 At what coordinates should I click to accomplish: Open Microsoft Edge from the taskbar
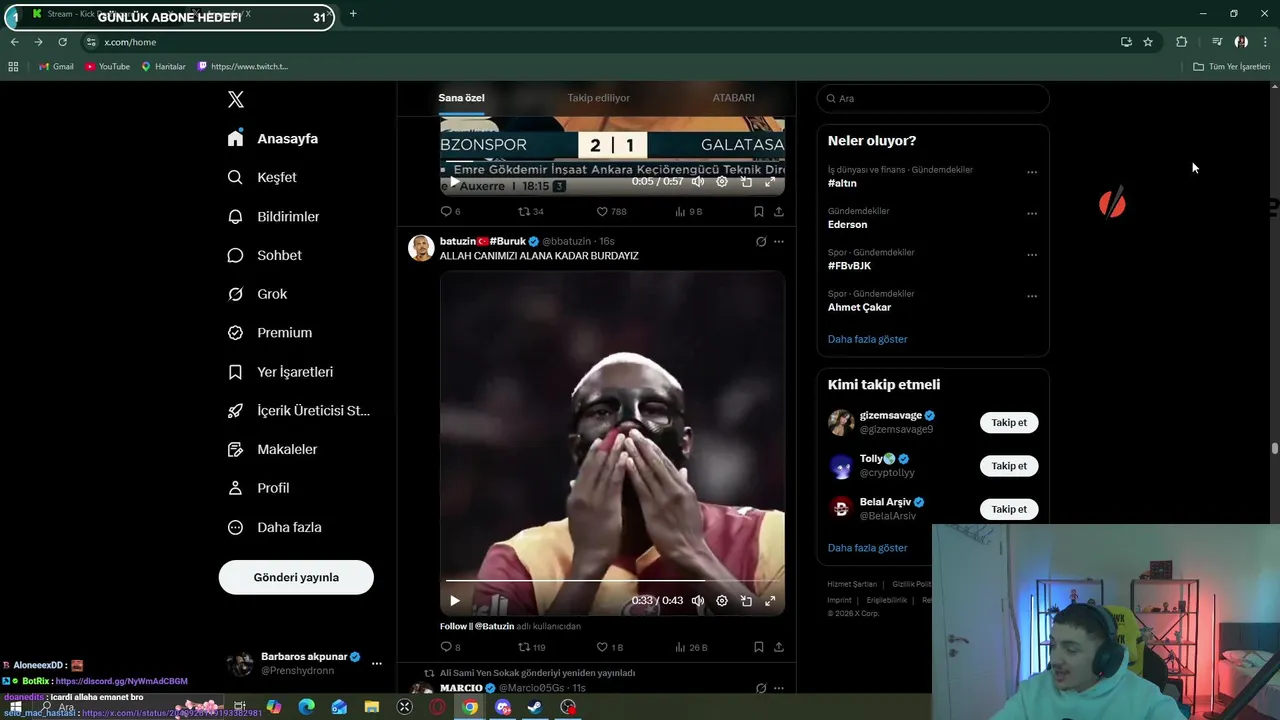(306, 707)
